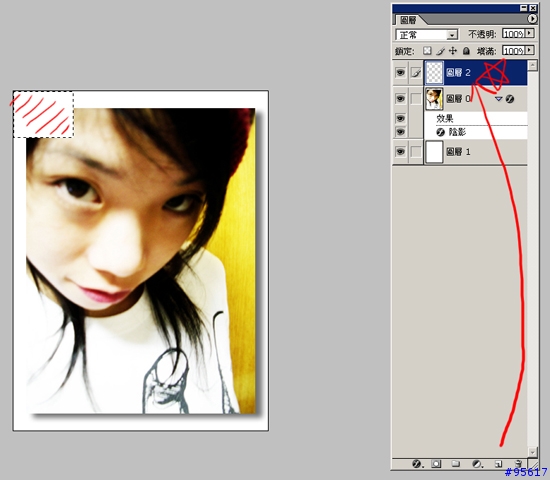Image resolution: width=550 pixels, height=480 pixels.
Task: Collapse effects list on 圖層 0
Action: coord(498,99)
